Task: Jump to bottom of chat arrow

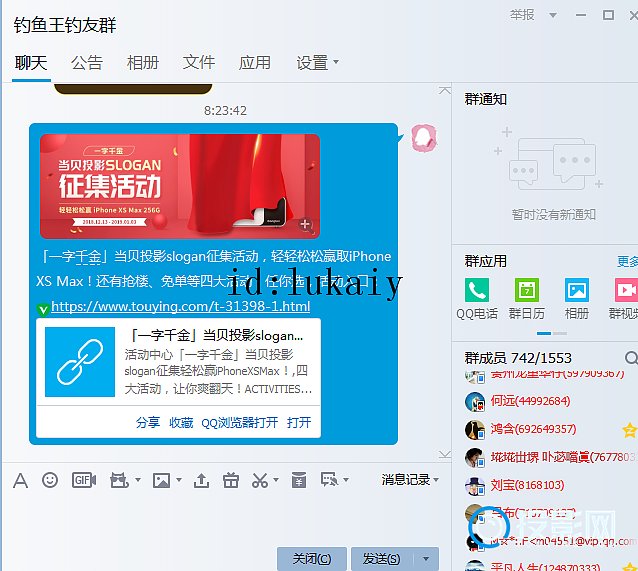Action: click(445, 454)
